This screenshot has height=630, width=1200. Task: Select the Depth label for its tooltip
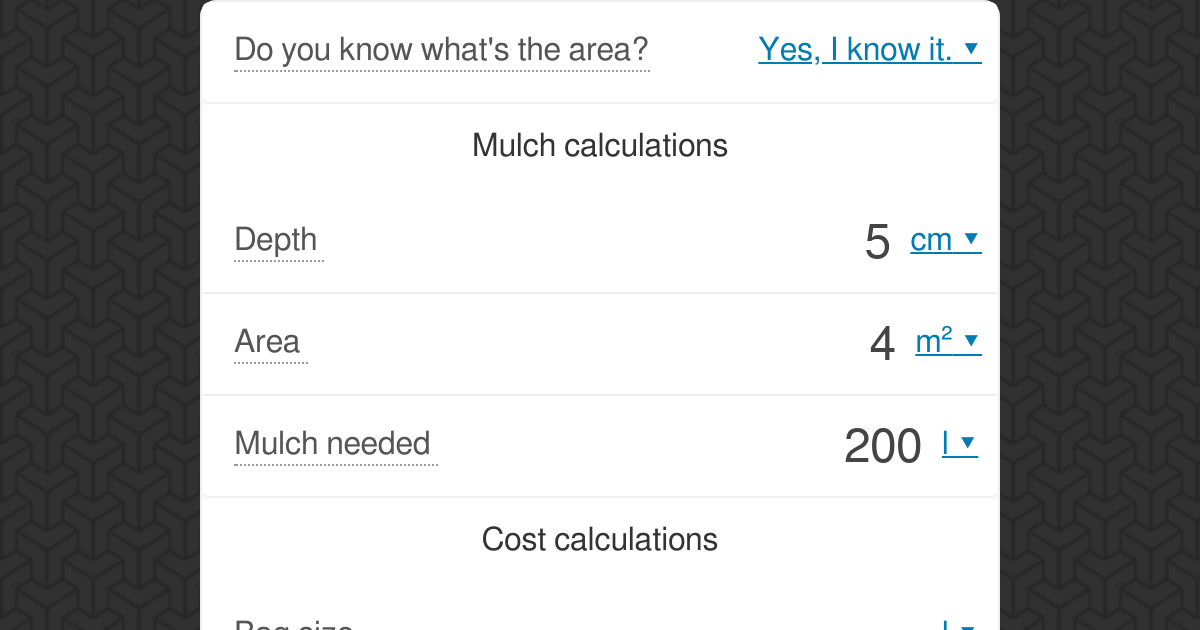[x=278, y=240]
